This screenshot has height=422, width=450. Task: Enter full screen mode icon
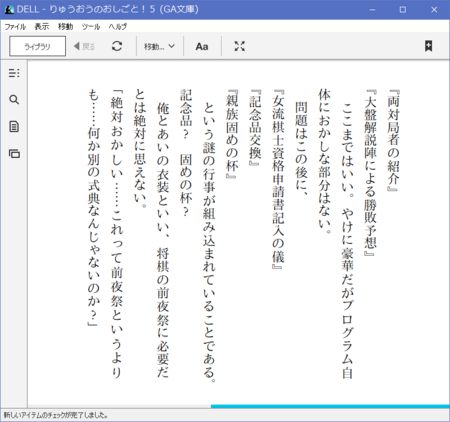pos(239,46)
